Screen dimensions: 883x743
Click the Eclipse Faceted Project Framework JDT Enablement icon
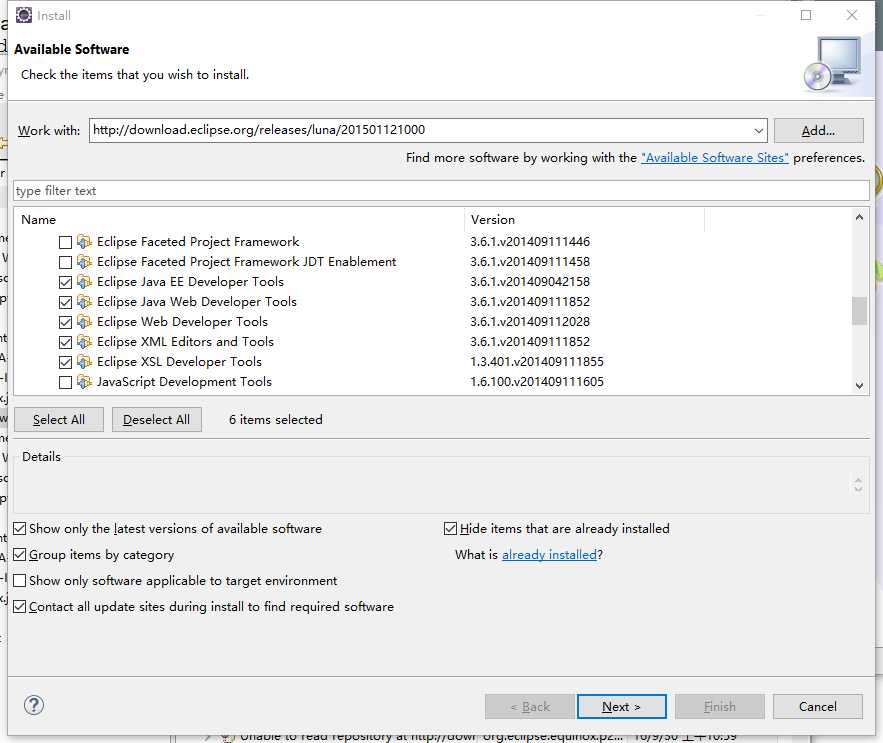(x=84, y=262)
